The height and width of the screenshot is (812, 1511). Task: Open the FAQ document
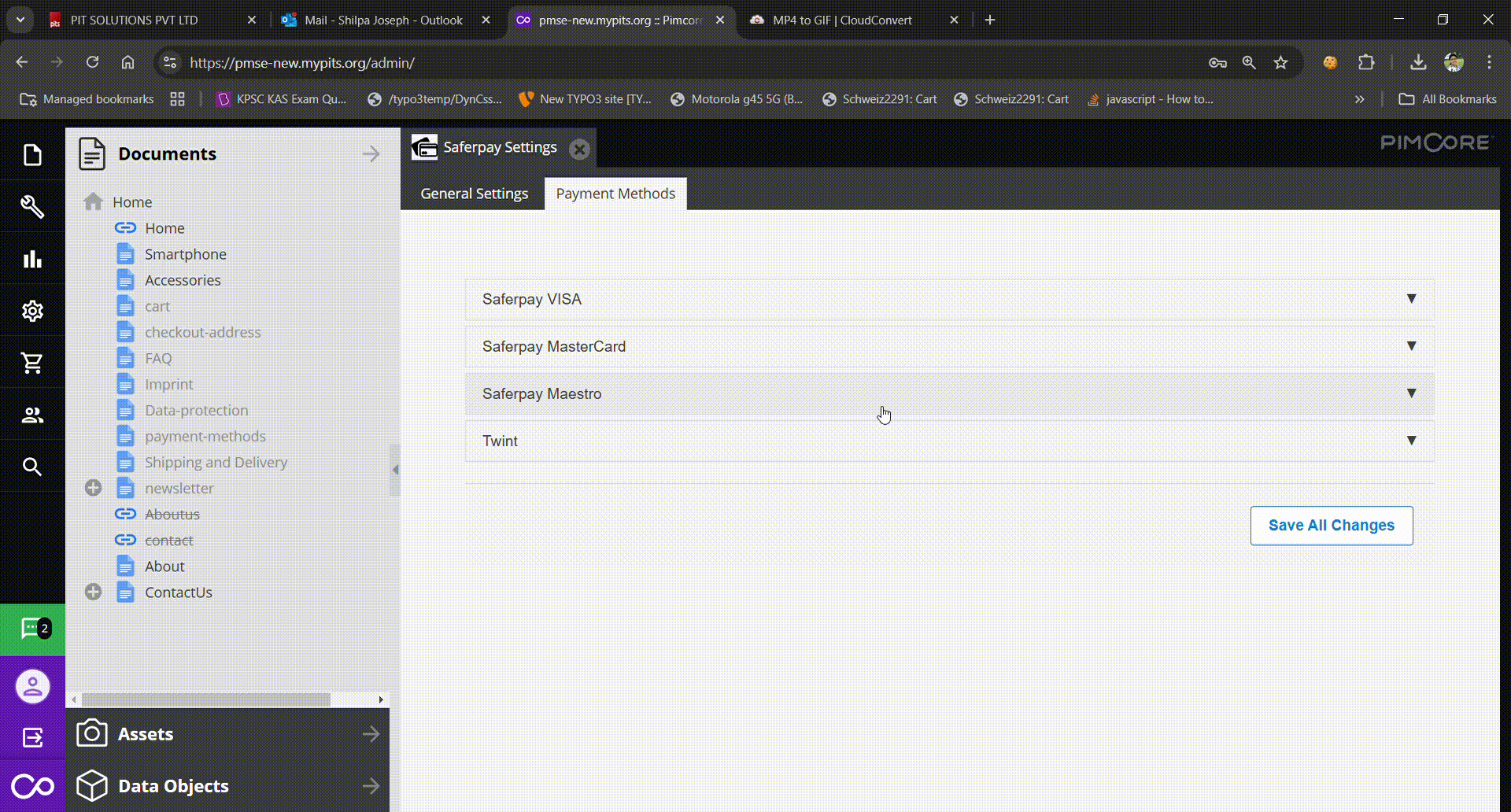tap(158, 358)
